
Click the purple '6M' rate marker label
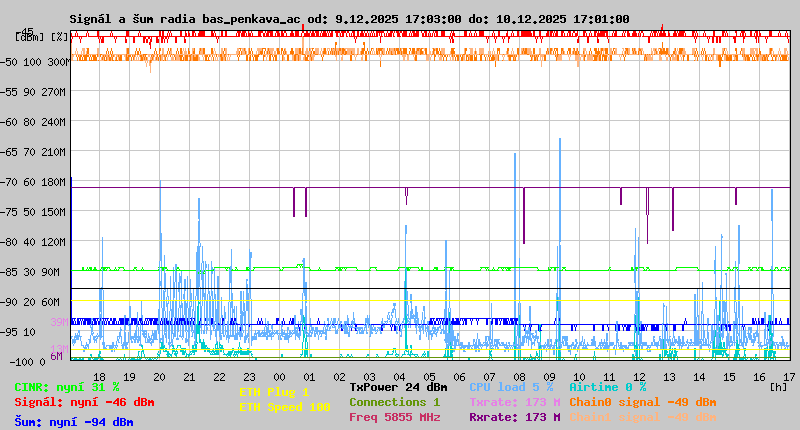[57, 356]
